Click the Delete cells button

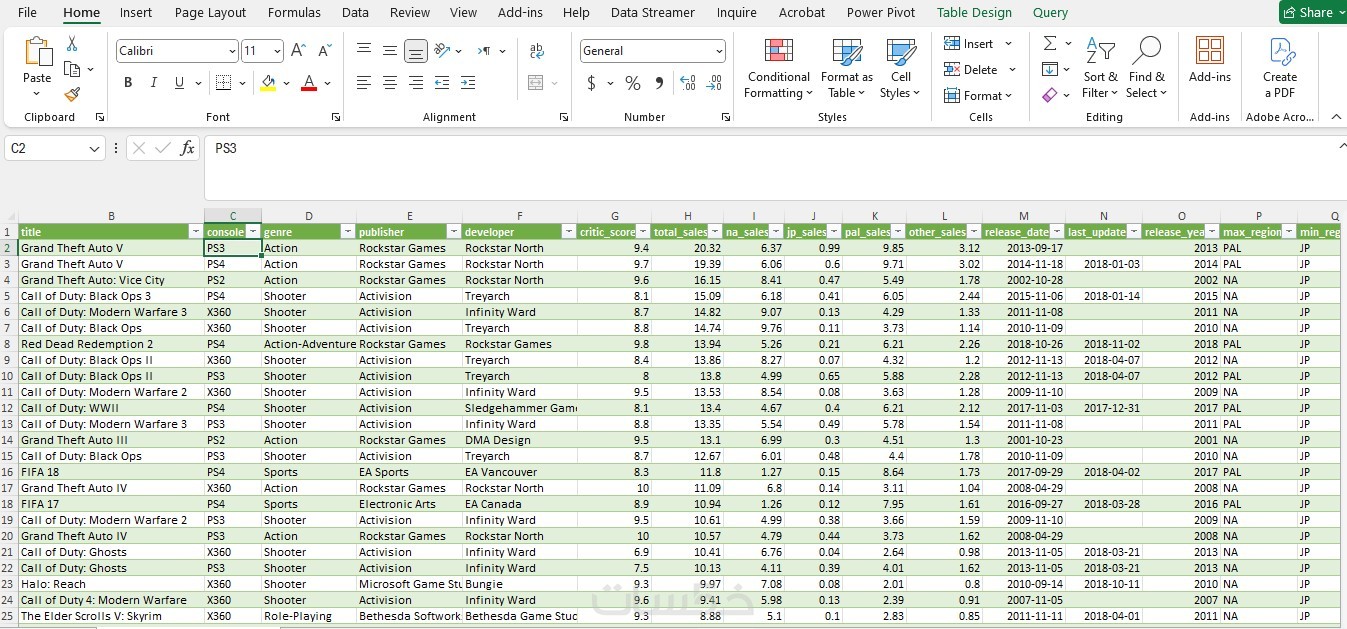click(x=980, y=70)
